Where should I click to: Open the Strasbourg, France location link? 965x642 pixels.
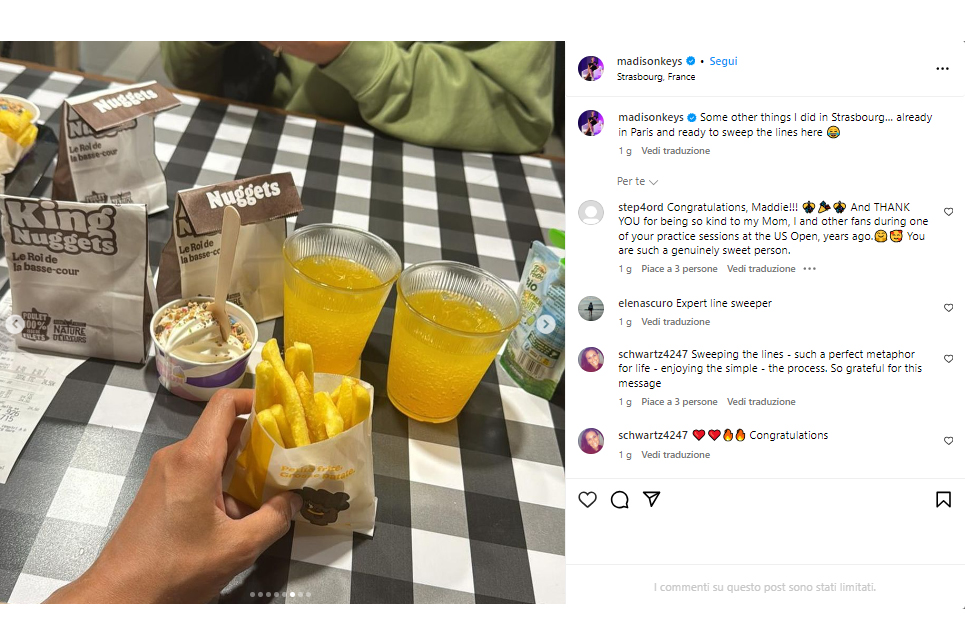656,77
